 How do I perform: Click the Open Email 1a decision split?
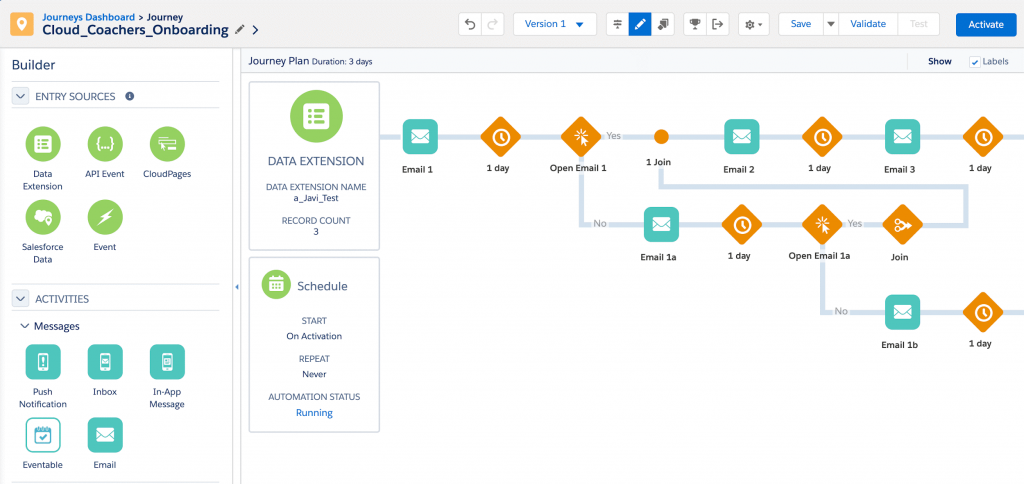tap(822, 224)
